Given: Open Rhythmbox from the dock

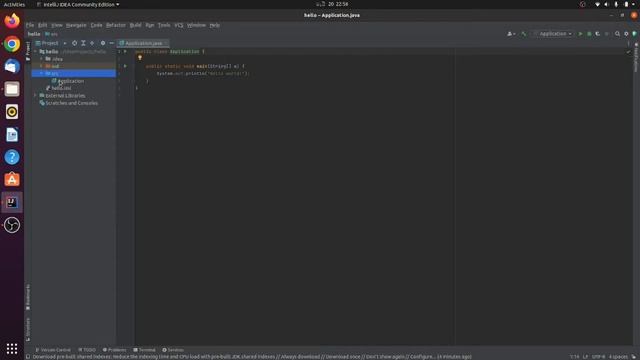Looking at the screenshot, I should tap(12, 112).
